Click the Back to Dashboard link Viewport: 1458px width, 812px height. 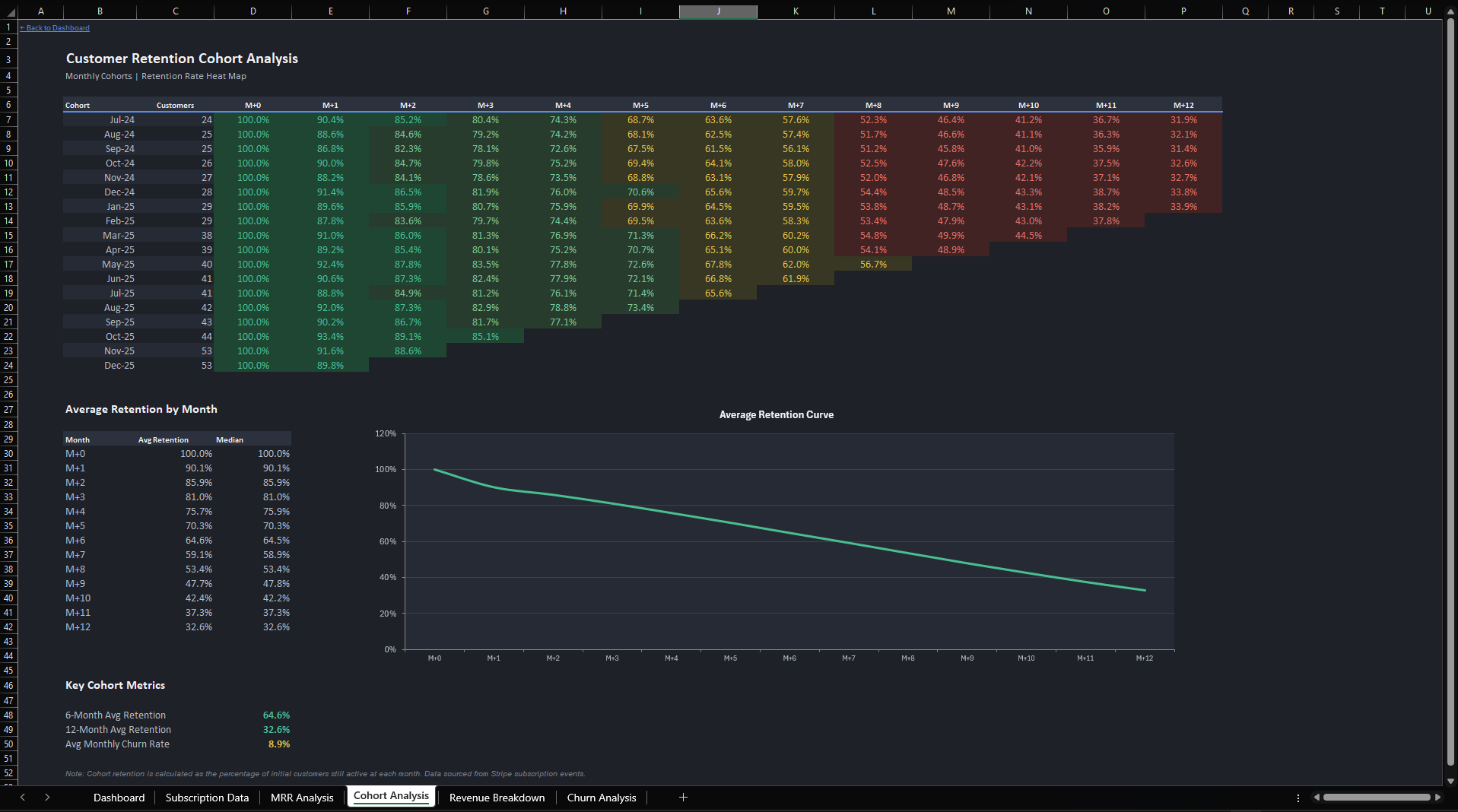point(55,28)
